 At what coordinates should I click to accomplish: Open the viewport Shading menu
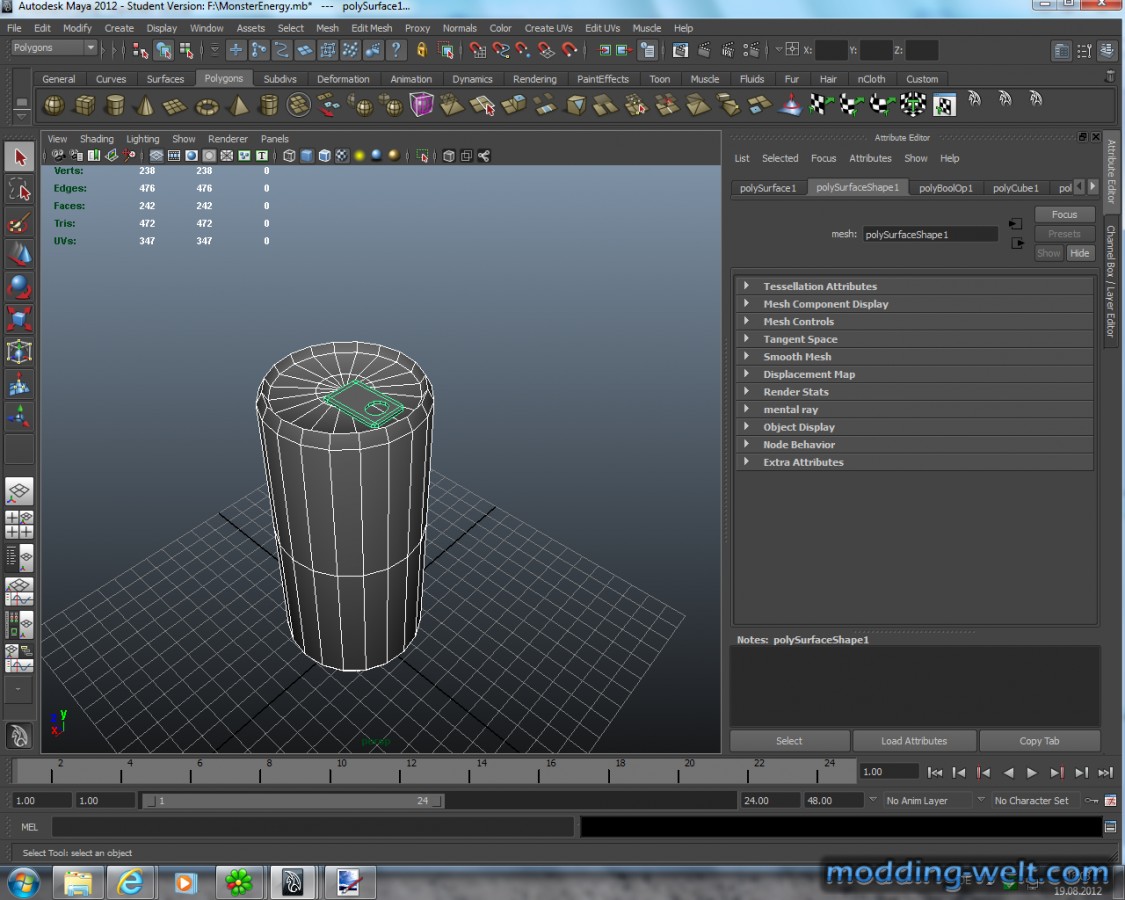click(96, 139)
